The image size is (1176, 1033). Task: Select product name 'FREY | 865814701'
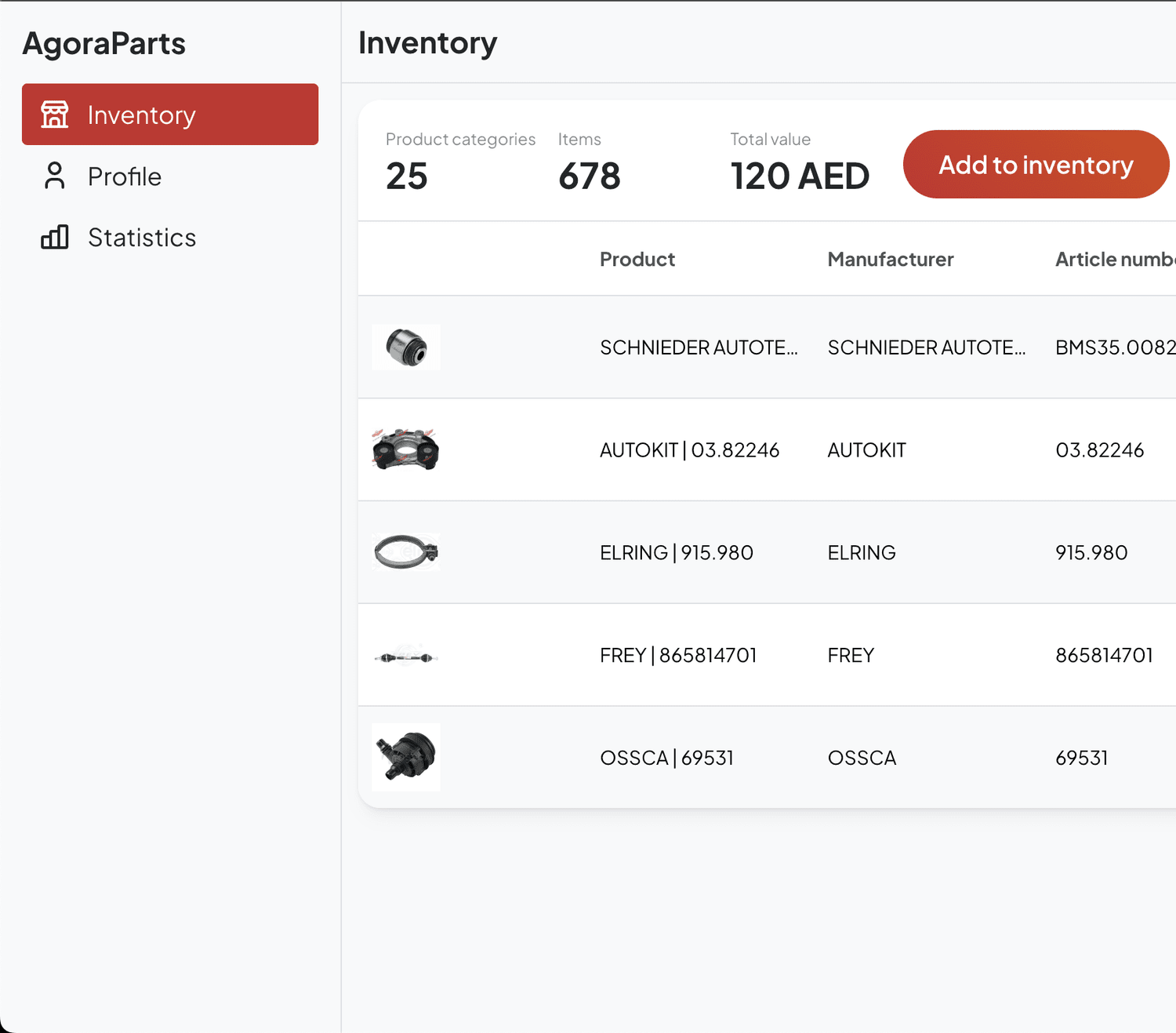[x=679, y=656]
